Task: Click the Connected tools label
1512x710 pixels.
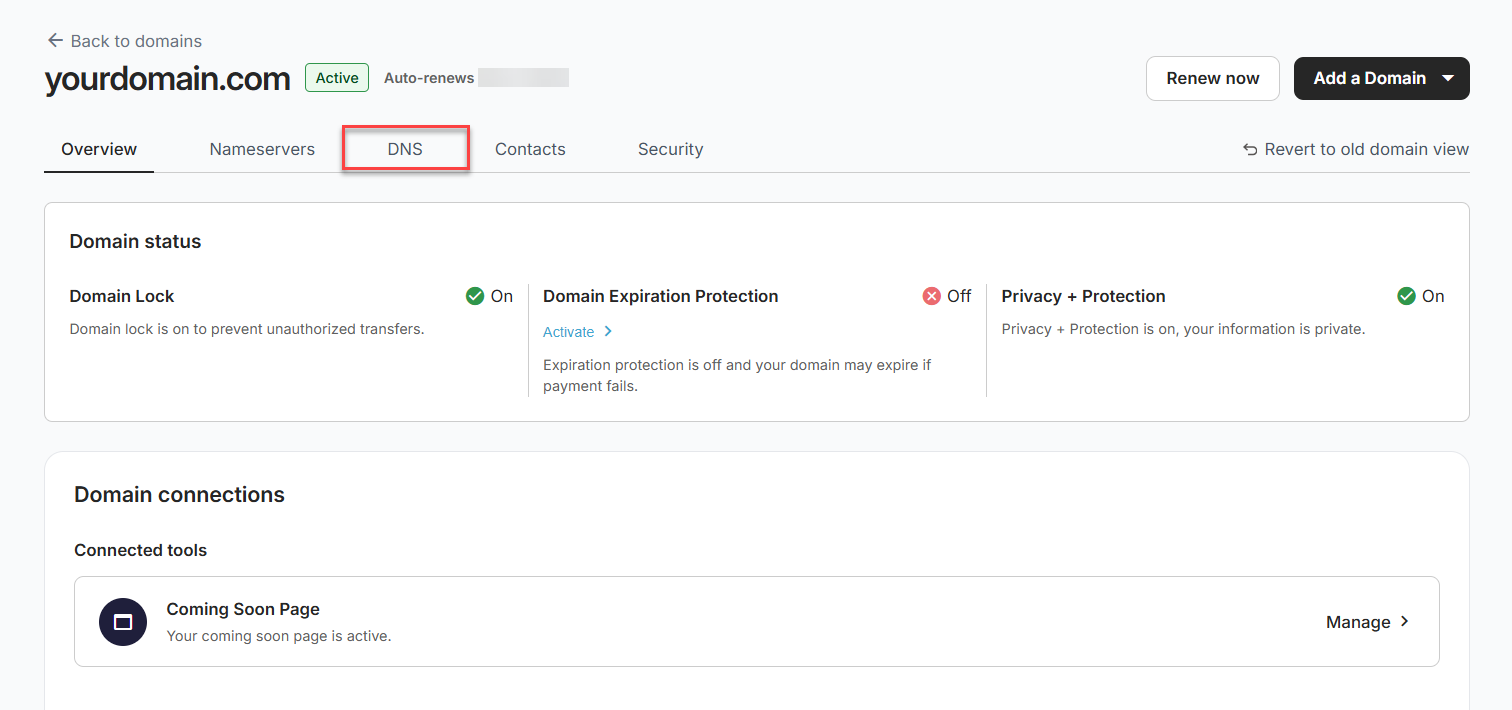Action: coord(140,550)
